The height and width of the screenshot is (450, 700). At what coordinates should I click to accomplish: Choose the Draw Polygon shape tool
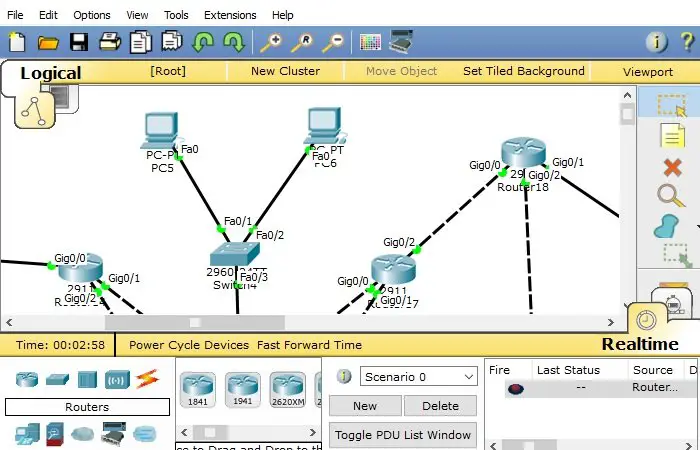tap(667, 226)
